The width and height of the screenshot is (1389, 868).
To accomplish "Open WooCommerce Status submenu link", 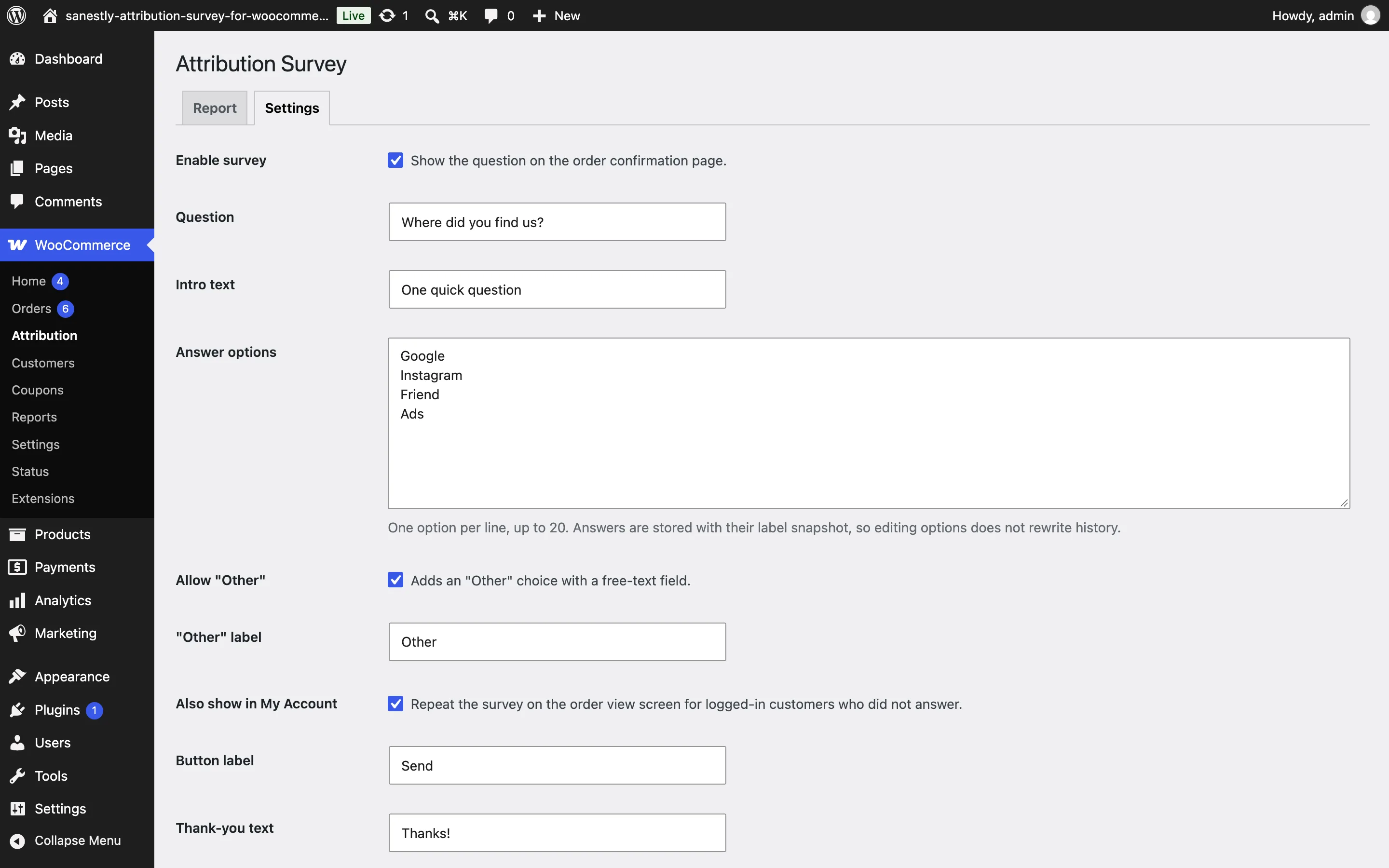I will click(x=77, y=471).
